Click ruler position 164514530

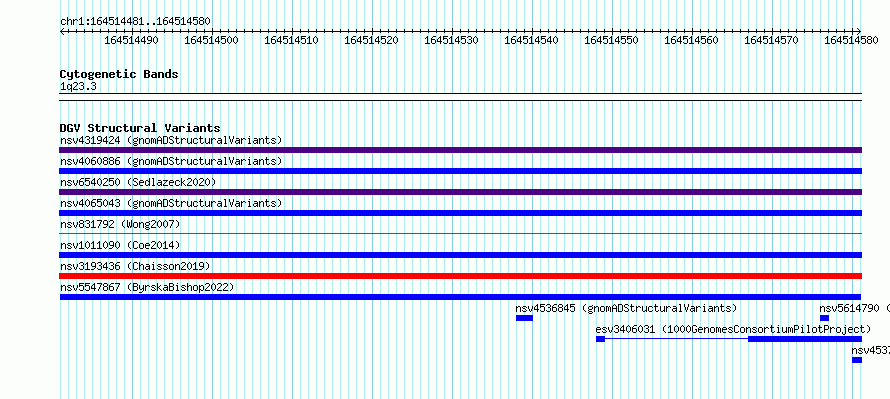pyautogui.click(x=452, y=40)
